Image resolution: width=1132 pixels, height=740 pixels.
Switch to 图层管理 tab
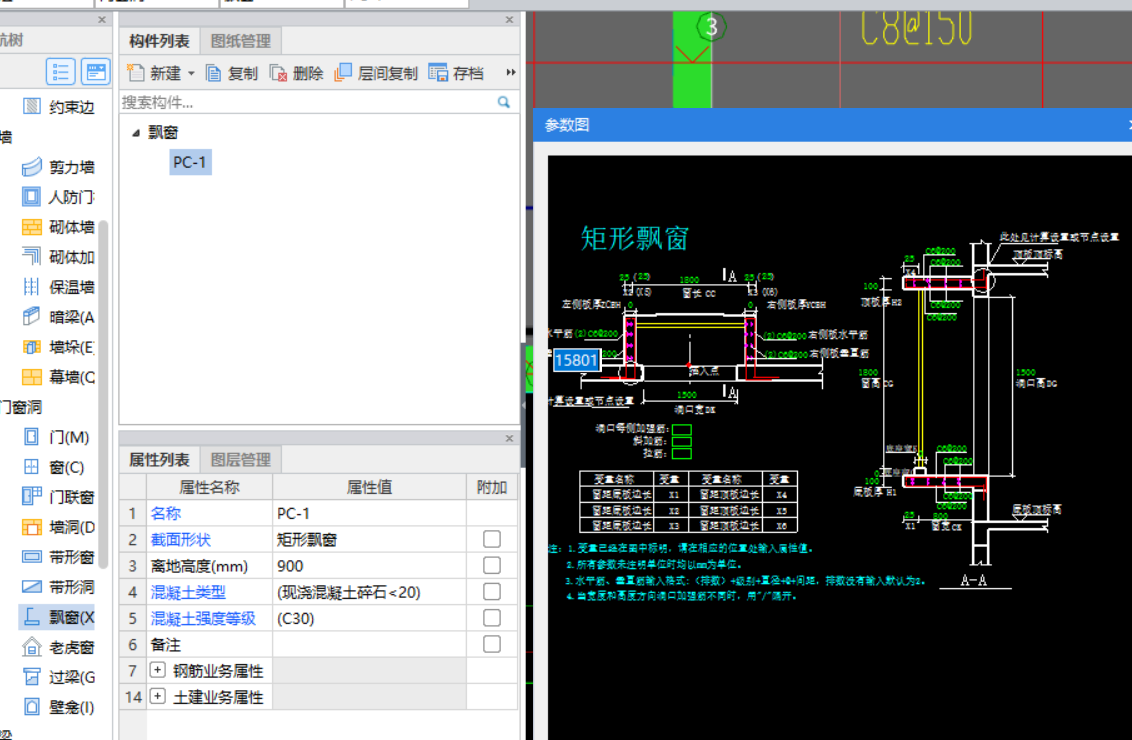(x=240, y=460)
